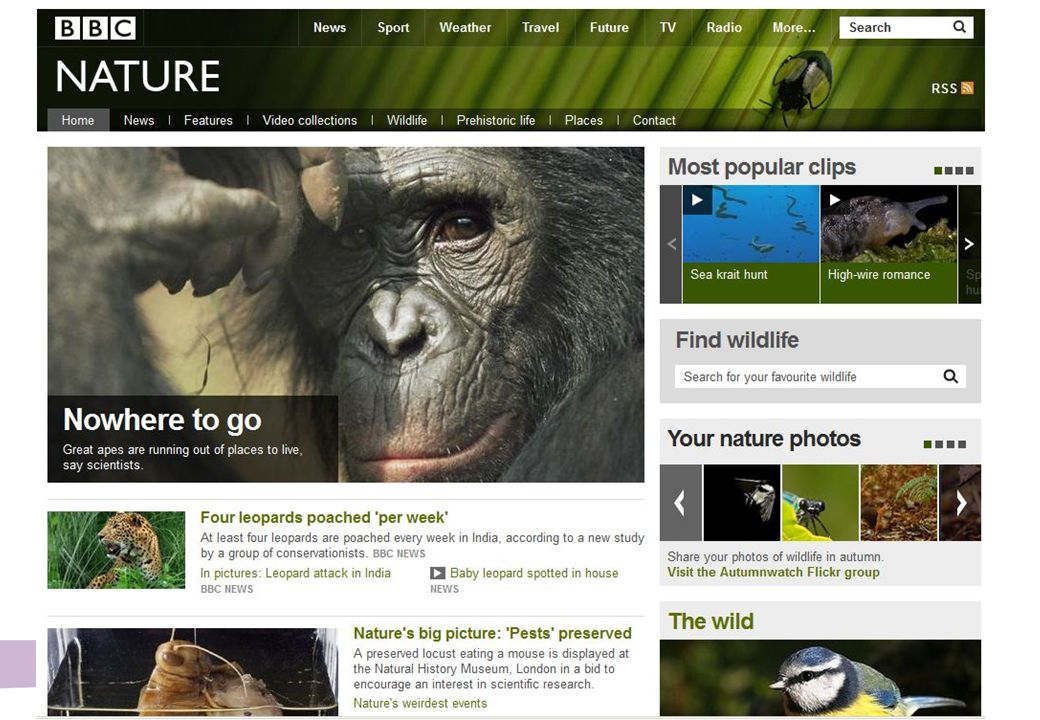Play the High-wire romance clip
This screenshot has width=1040, height=720.
pyautogui.click(x=889, y=243)
